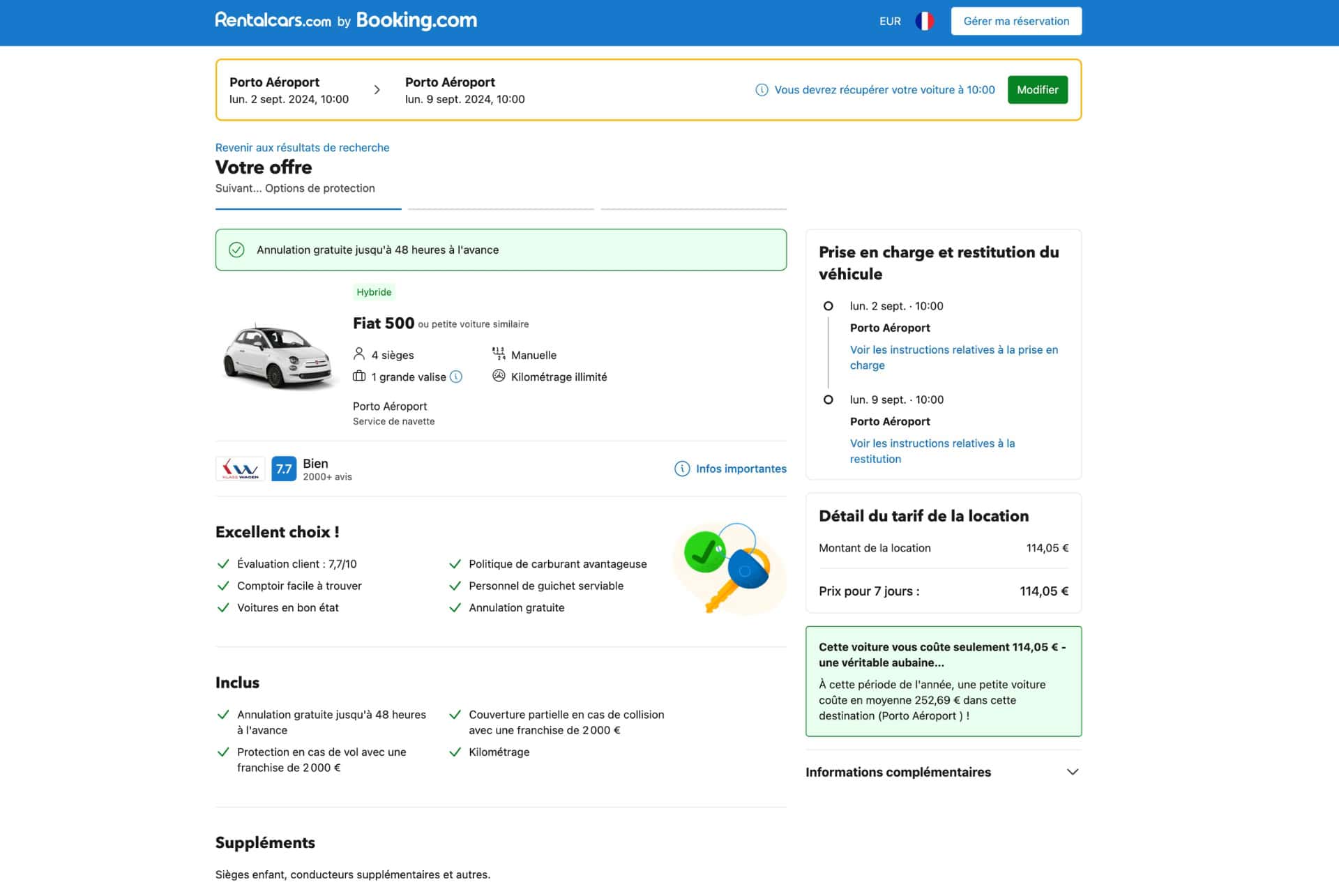
Task: Click Montant de la location amount 114,05 €
Action: tap(1047, 548)
